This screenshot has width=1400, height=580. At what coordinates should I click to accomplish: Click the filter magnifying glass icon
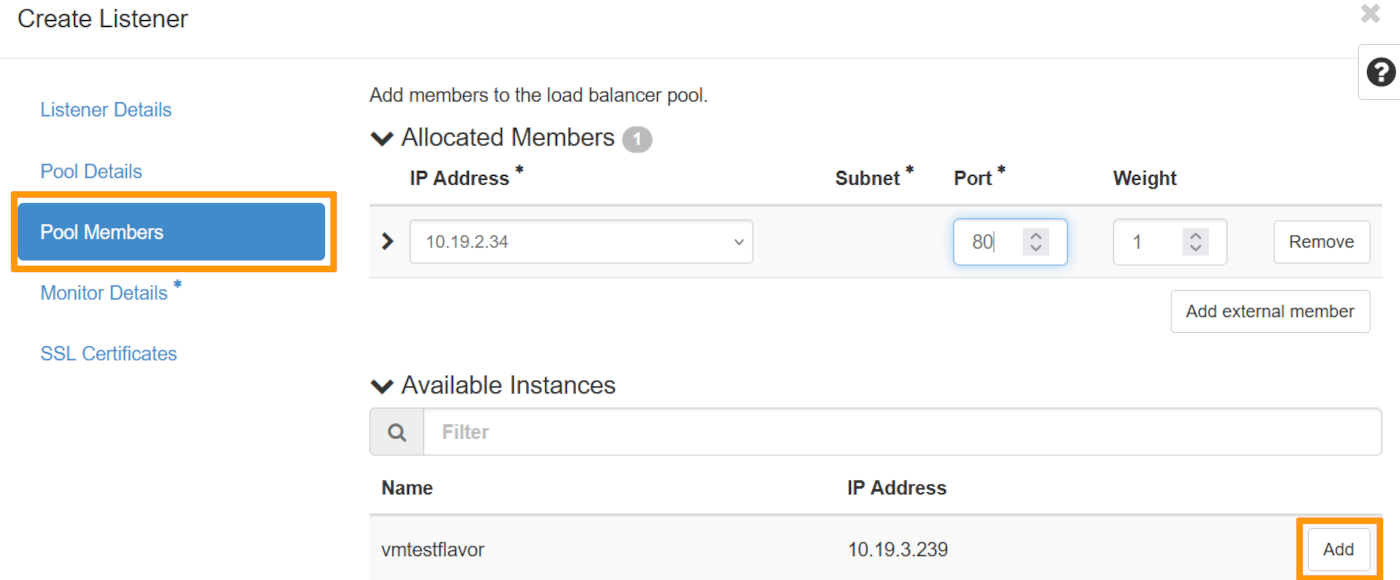tap(396, 431)
